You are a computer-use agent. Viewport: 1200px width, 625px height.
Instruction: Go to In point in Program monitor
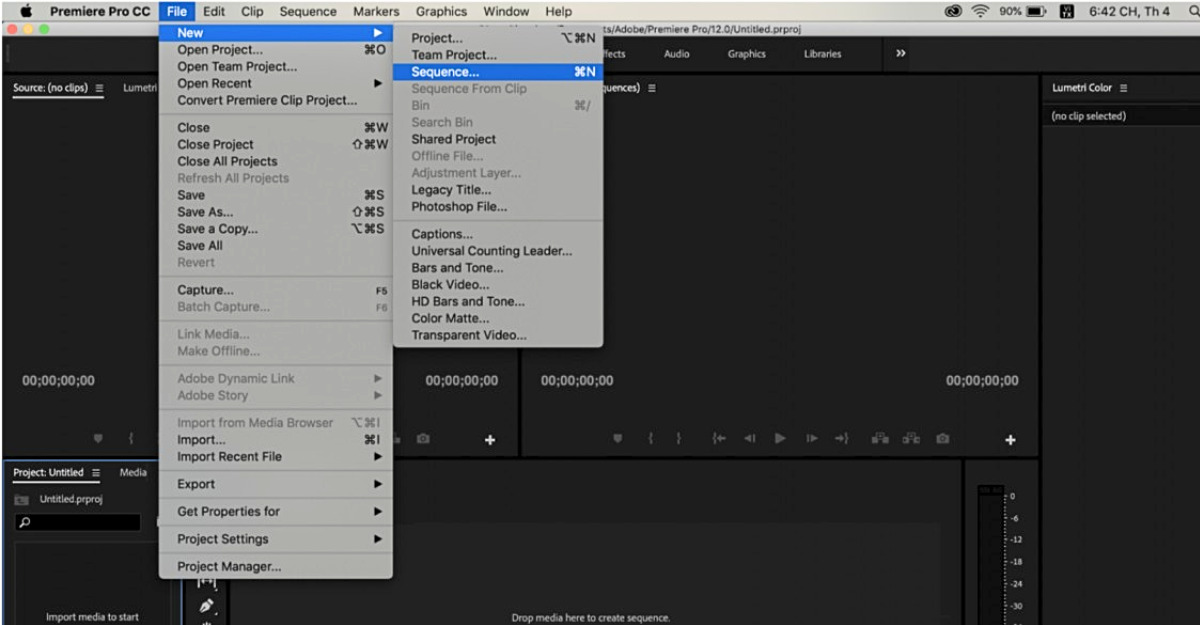[x=718, y=439]
